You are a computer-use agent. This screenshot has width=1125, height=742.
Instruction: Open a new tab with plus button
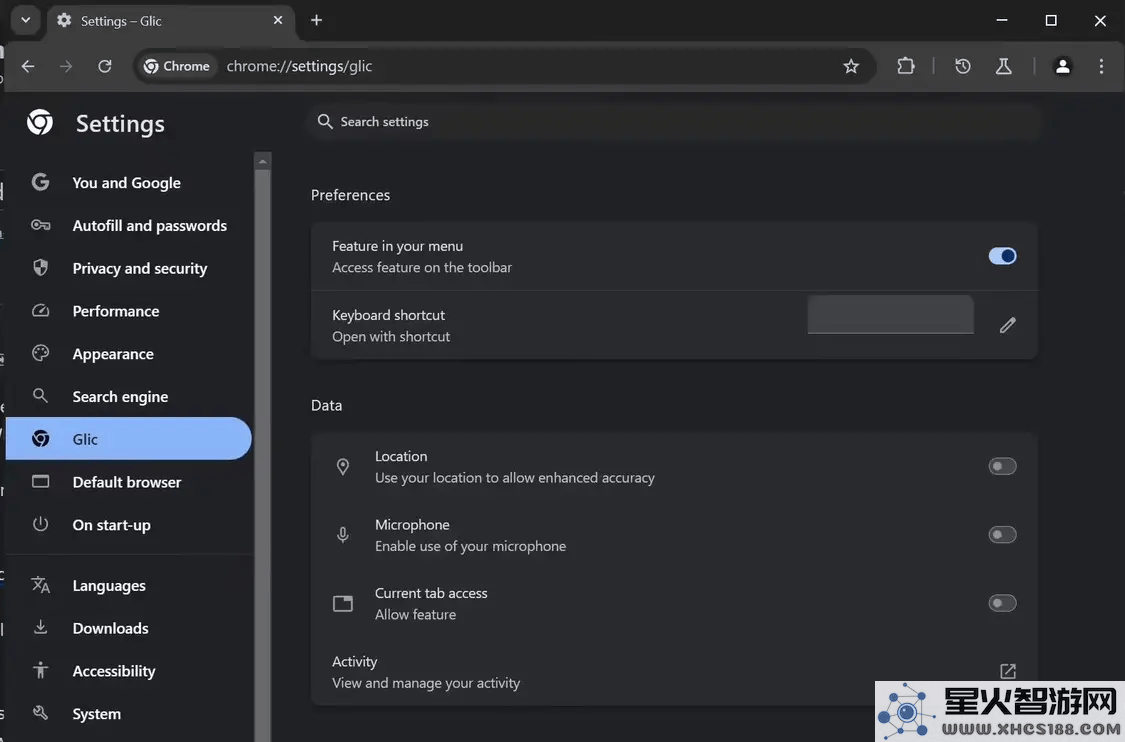316,20
